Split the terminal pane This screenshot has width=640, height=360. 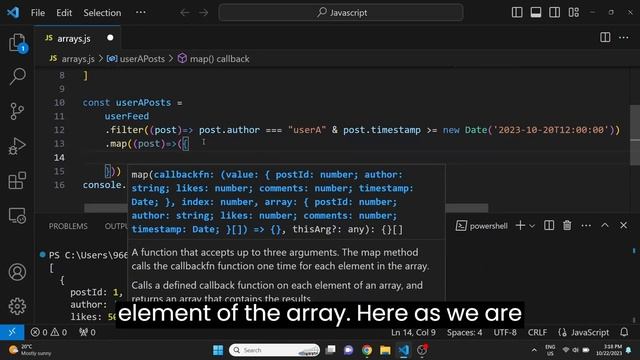click(549, 225)
